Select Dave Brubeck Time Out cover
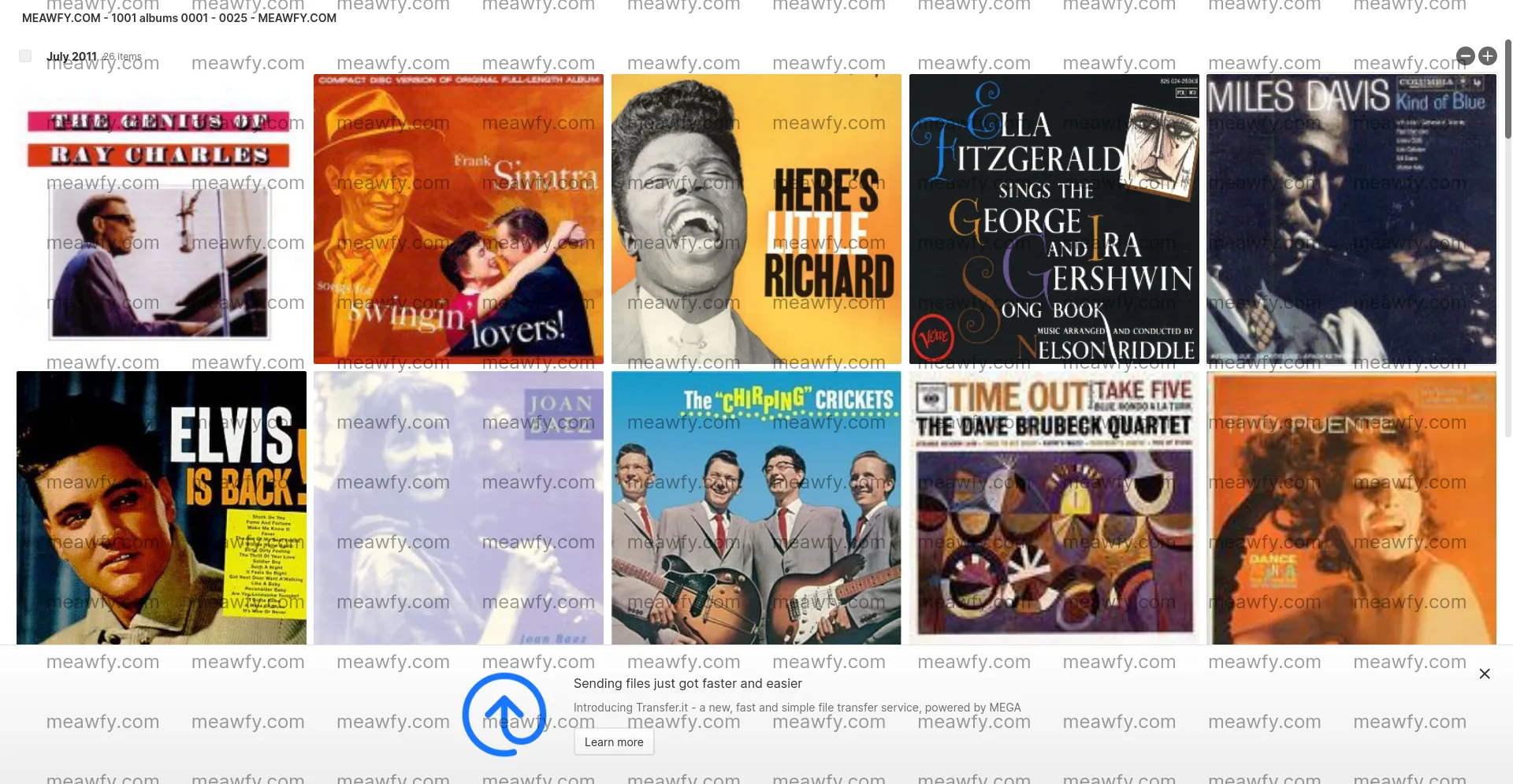This screenshot has height=784, width=1513. tap(1054, 507)
